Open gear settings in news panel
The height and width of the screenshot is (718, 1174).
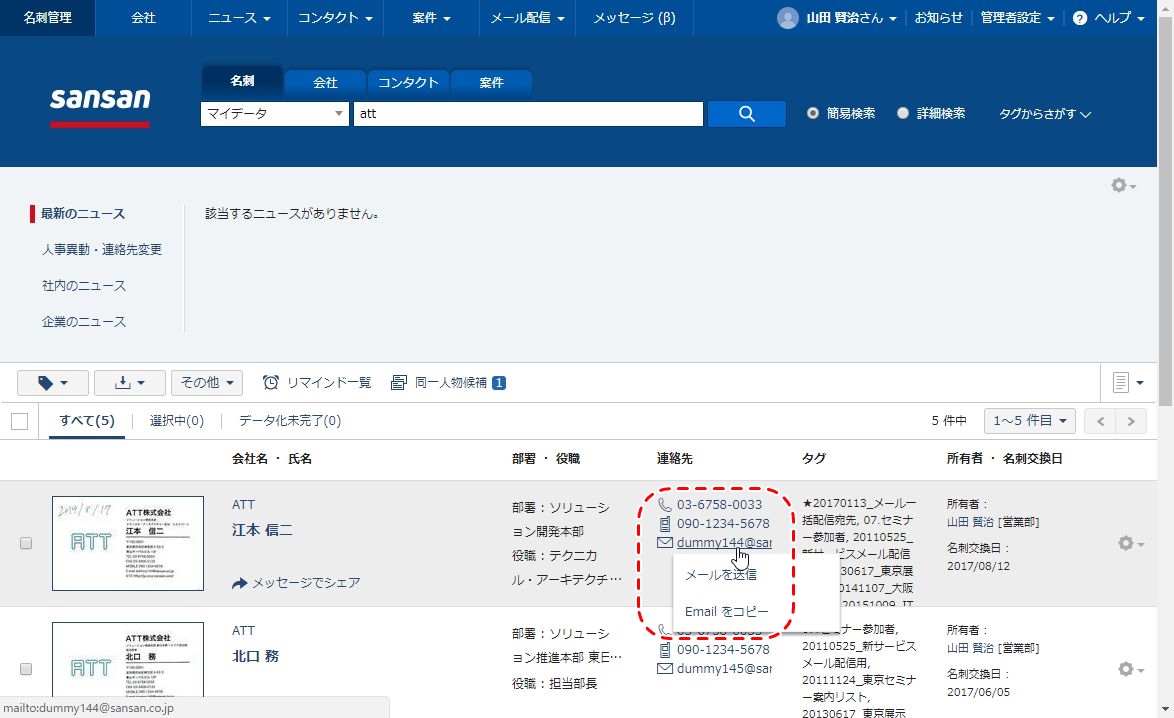point(1123,185)
